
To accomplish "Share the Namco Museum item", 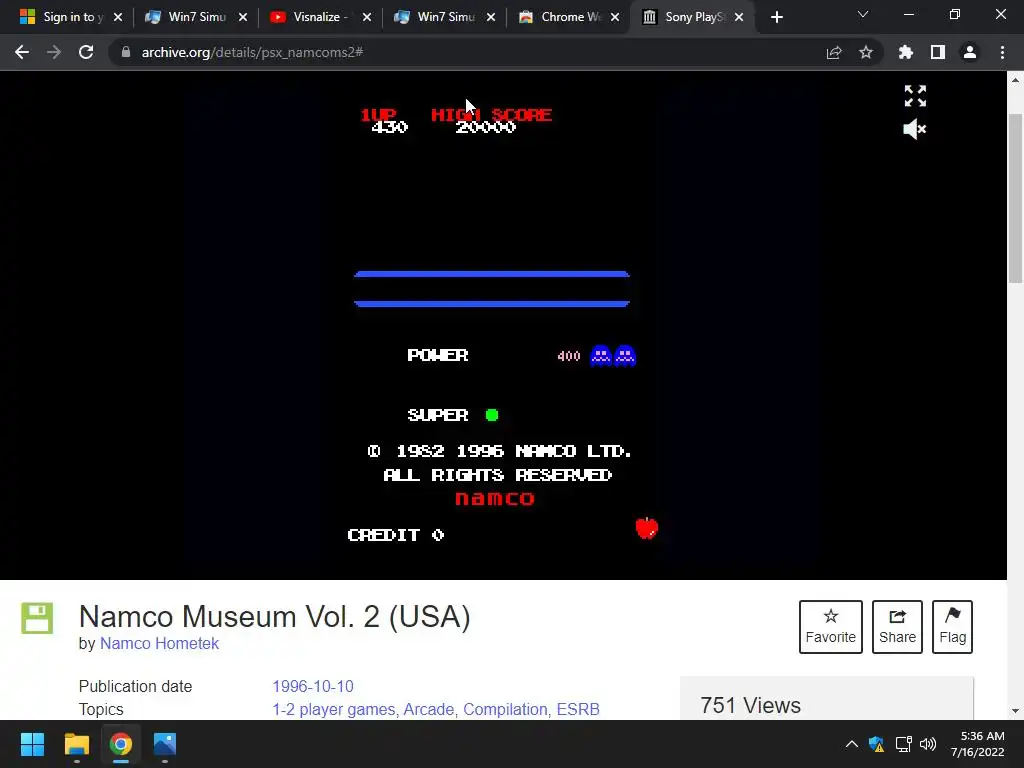I will (x=897, y=626).
